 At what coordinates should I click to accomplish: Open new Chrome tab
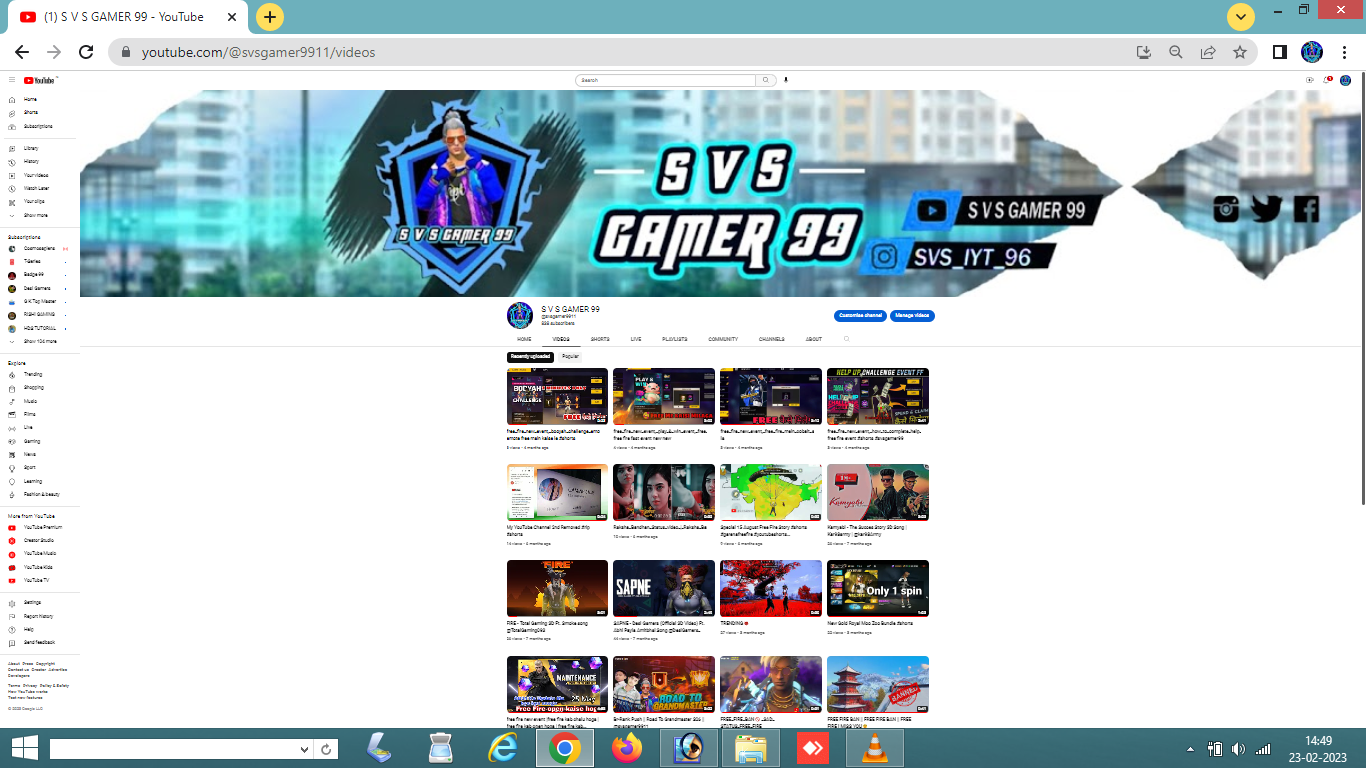click(x=270, y=17)
